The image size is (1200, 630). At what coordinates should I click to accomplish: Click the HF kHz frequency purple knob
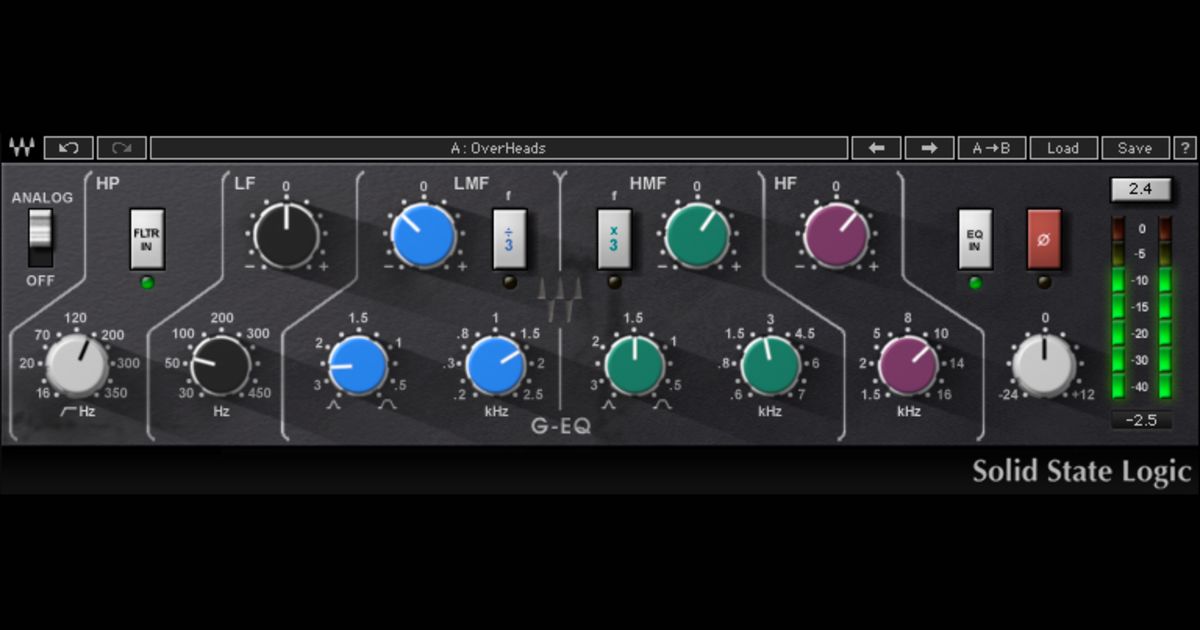pos(908,365)
